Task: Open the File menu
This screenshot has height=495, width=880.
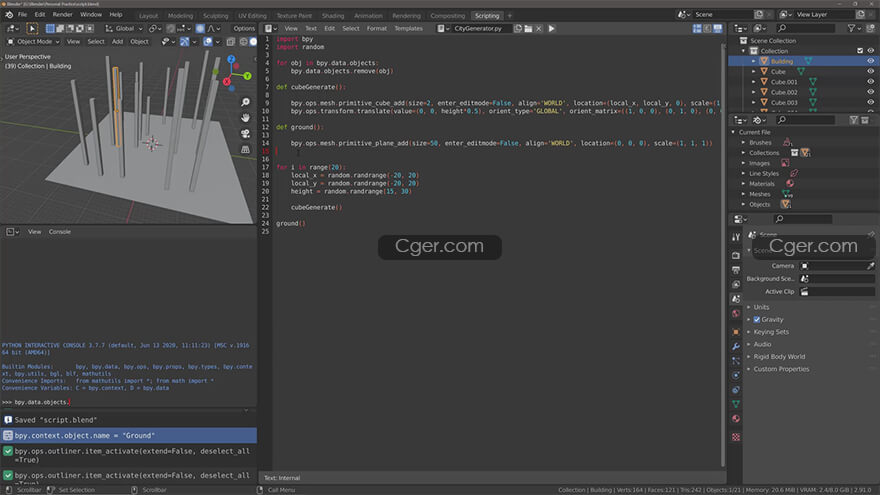Action: 22,15
